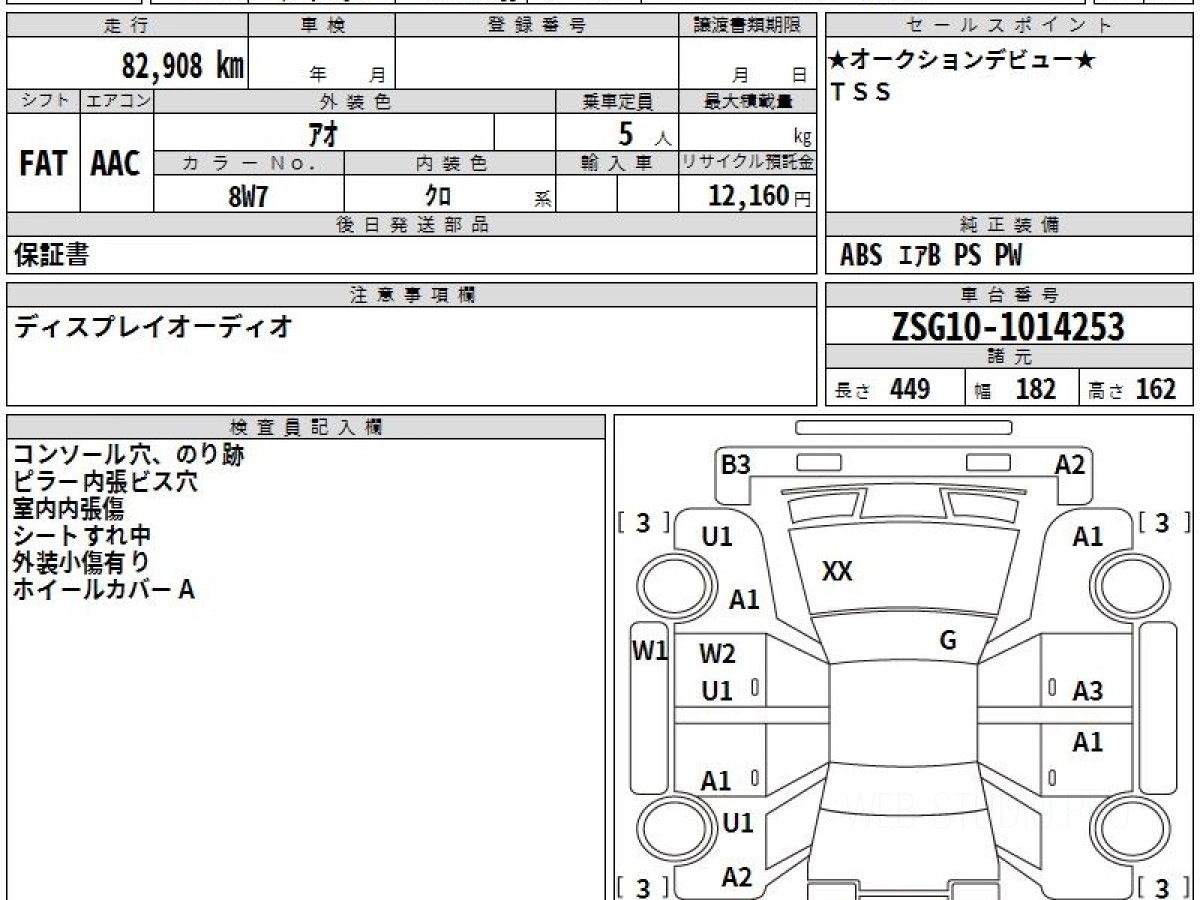Viewport: 1200px width, 900px height.
Task: Click the 登録番号 header cell
Action: (x=537, y=25)
